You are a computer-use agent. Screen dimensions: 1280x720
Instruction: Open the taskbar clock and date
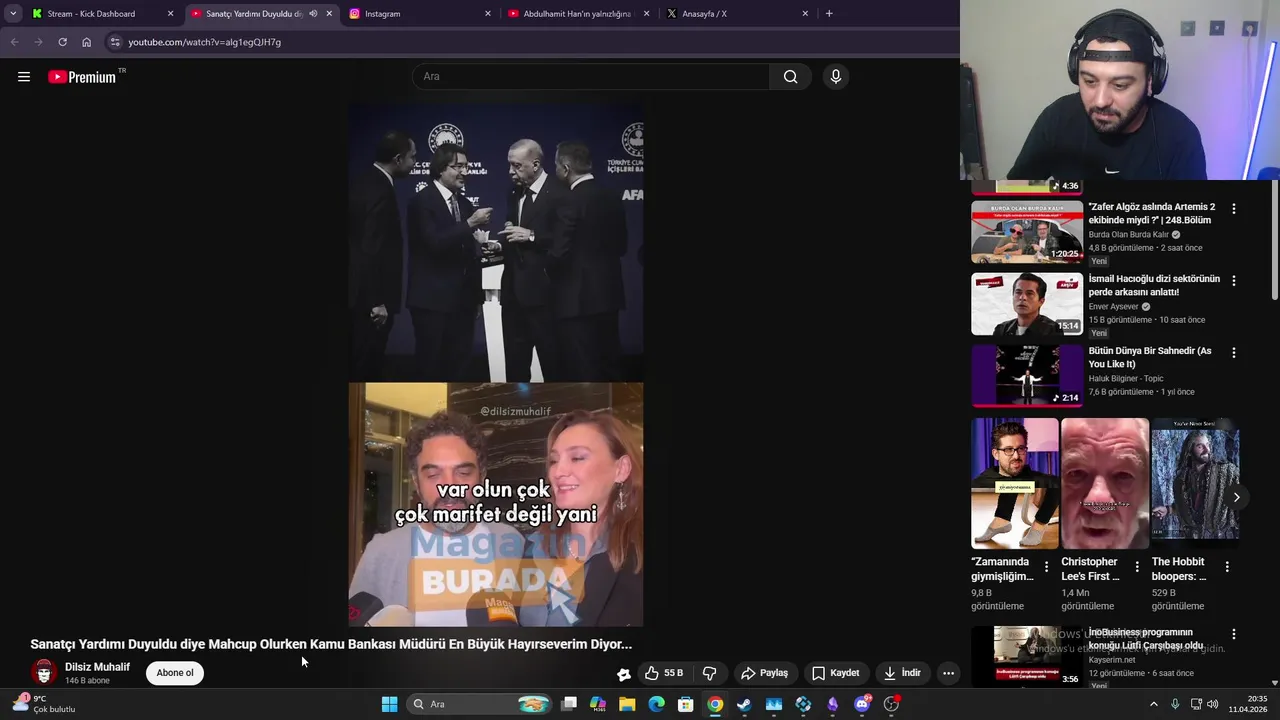(1249, 704)
